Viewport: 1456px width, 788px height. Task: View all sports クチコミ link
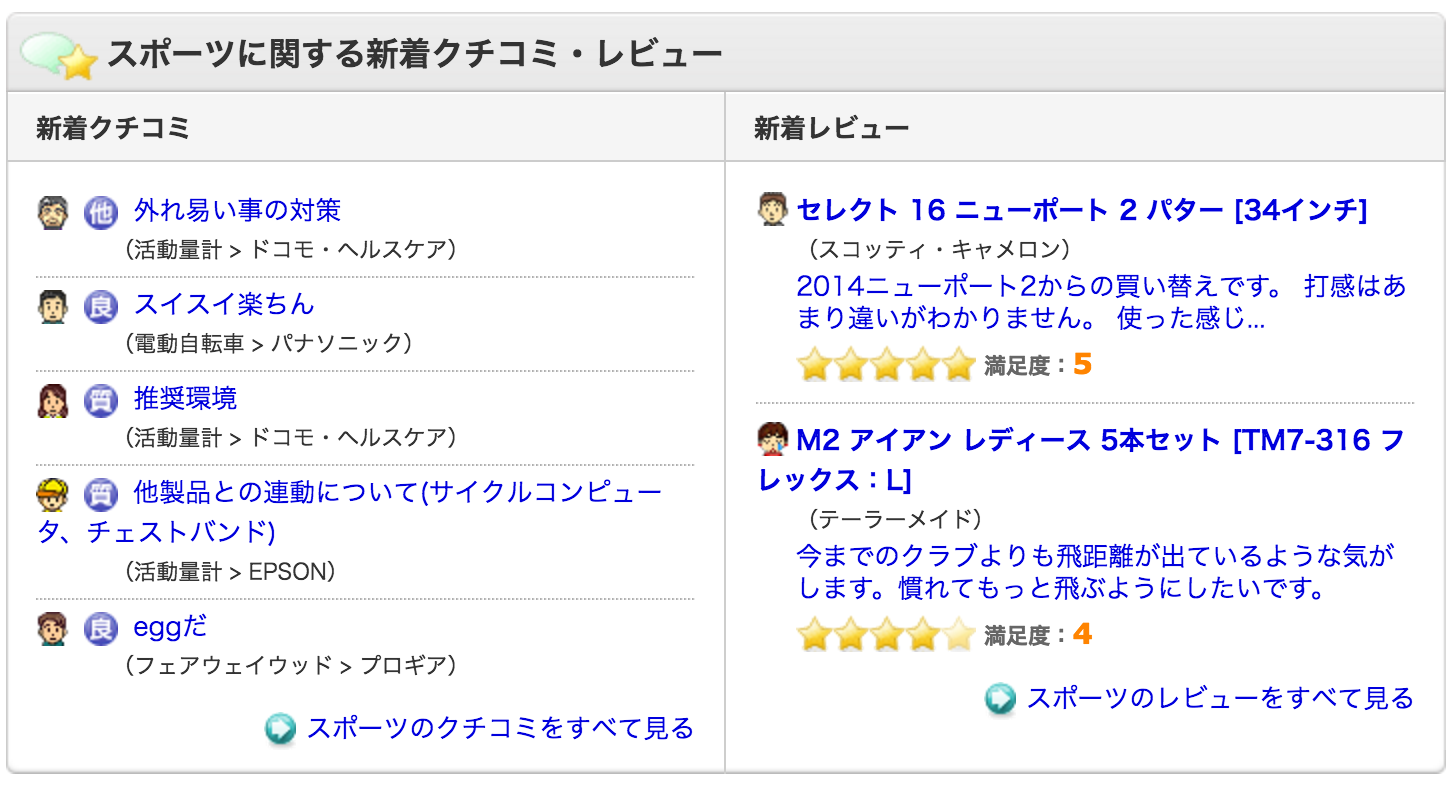coord(500,729)
